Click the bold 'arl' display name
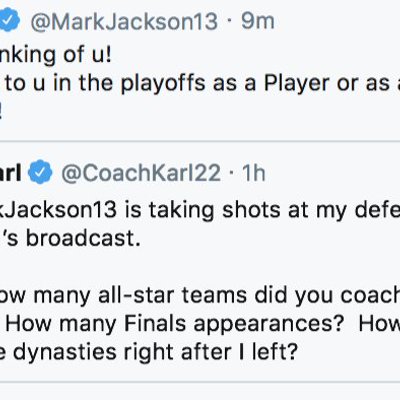Image resolution: width=400 pixels, height=400 pixels. click(11, 173)
